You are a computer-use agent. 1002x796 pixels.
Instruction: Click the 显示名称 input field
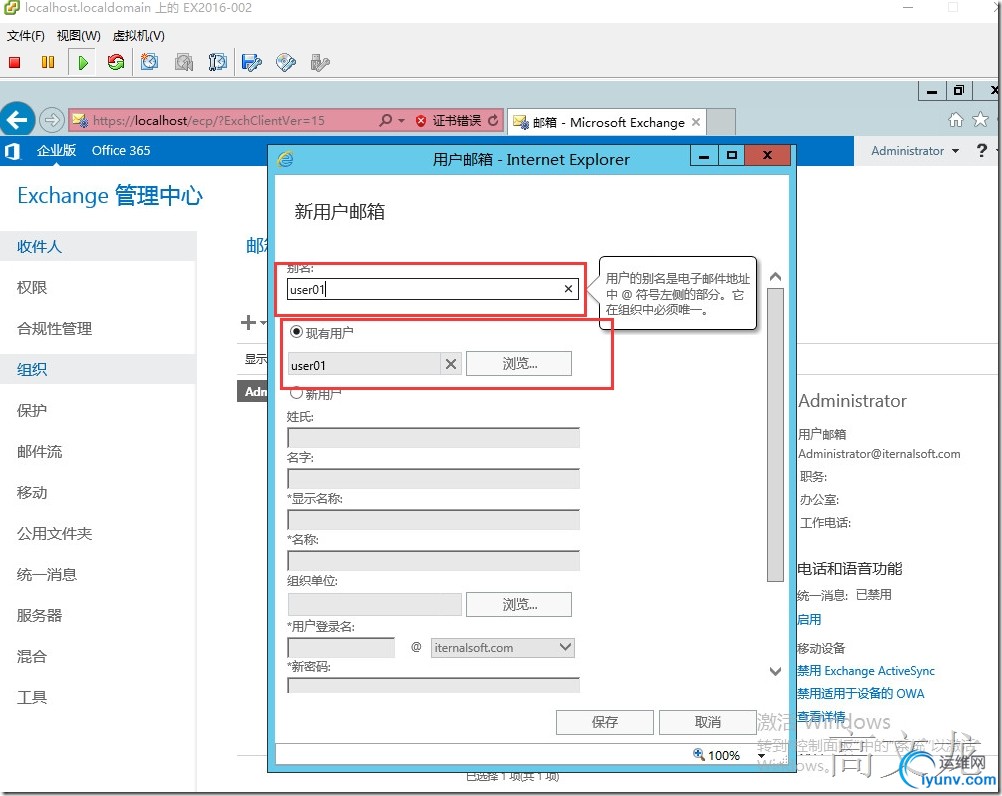(433, 519)
